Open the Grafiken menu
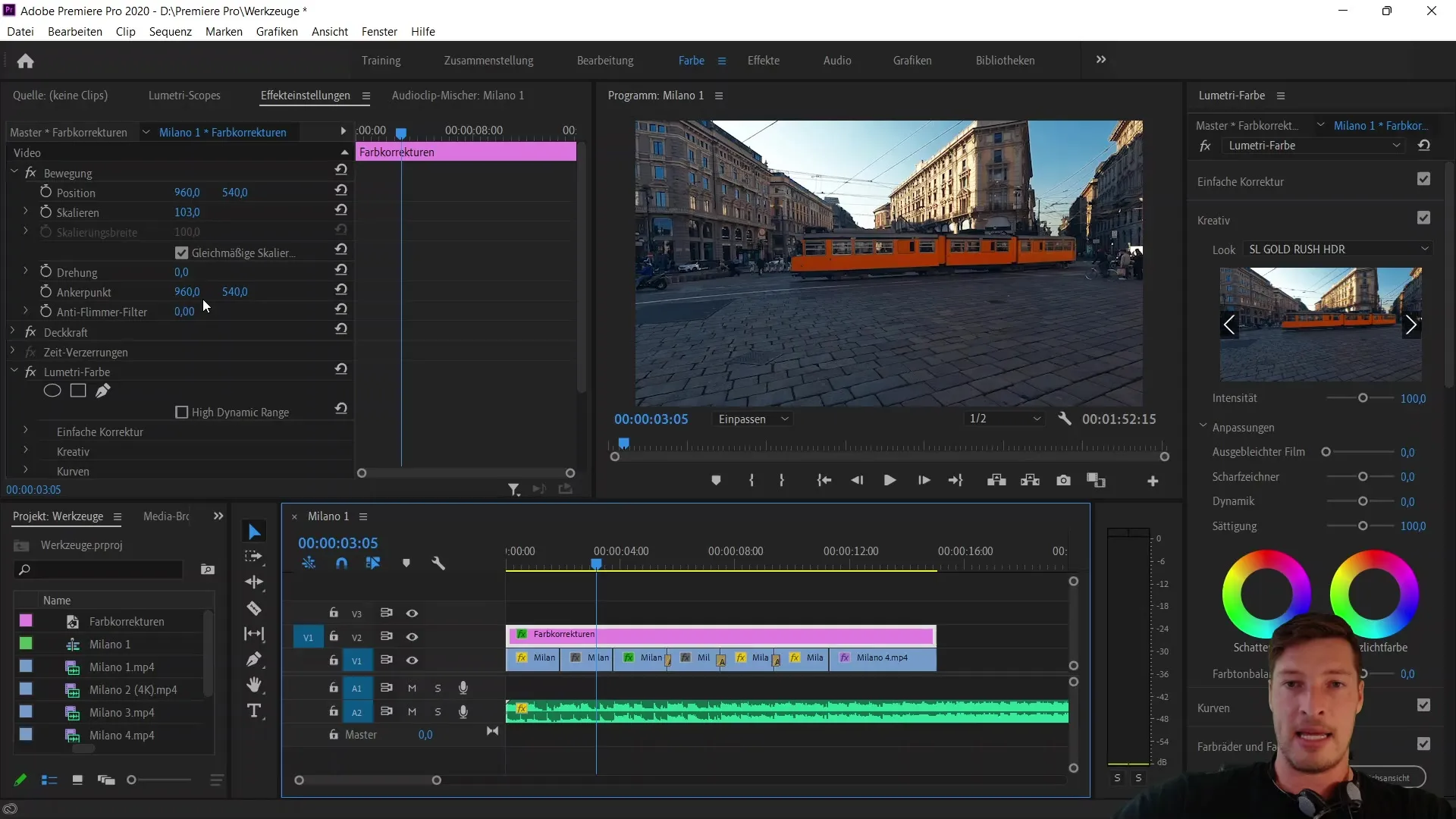This screenshot has width=1456, height=819. pyautogui.click(x=277, y=31)
